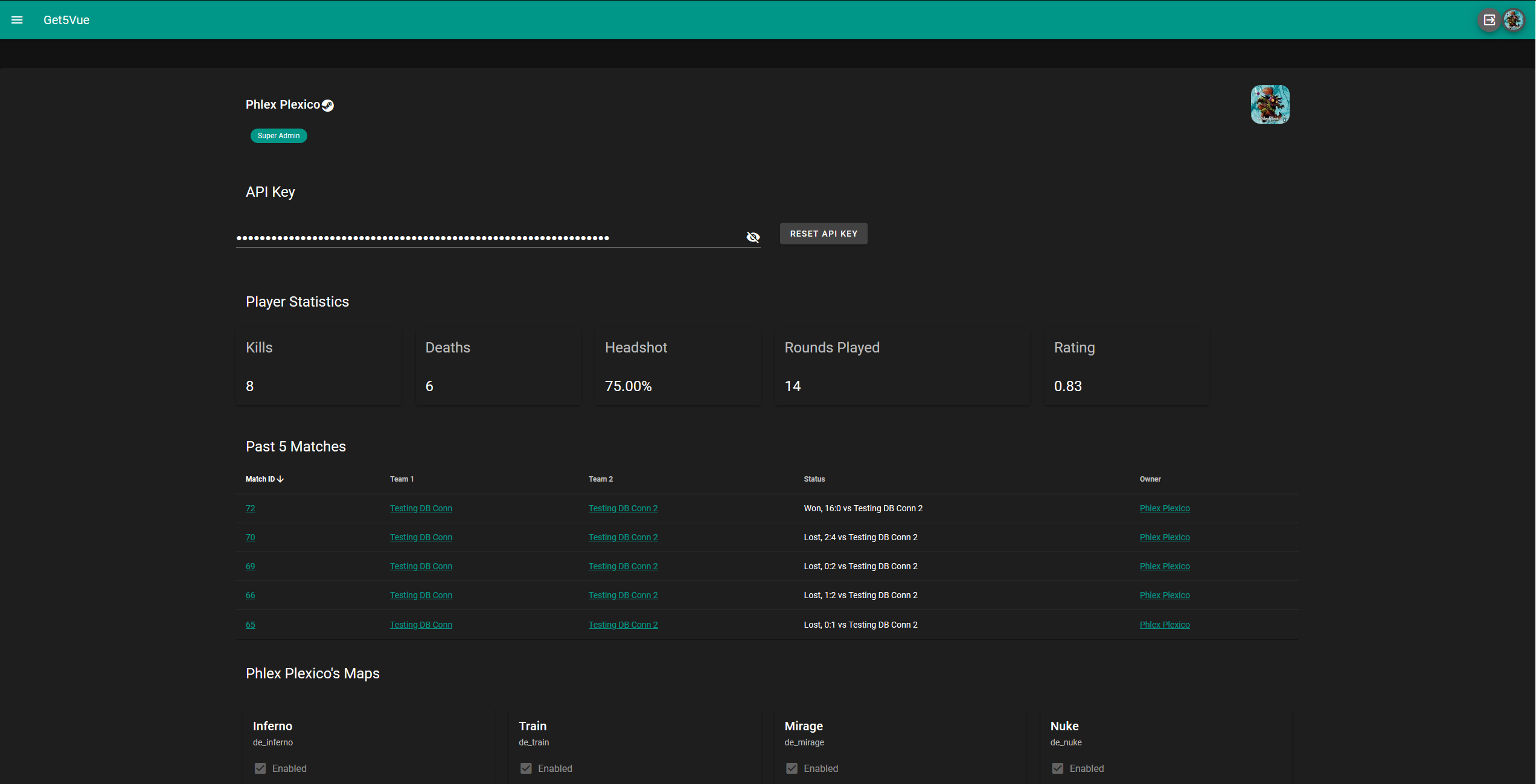The image size is (1536, 784).
Task: Click the Status column header
Action: (814, 479)
